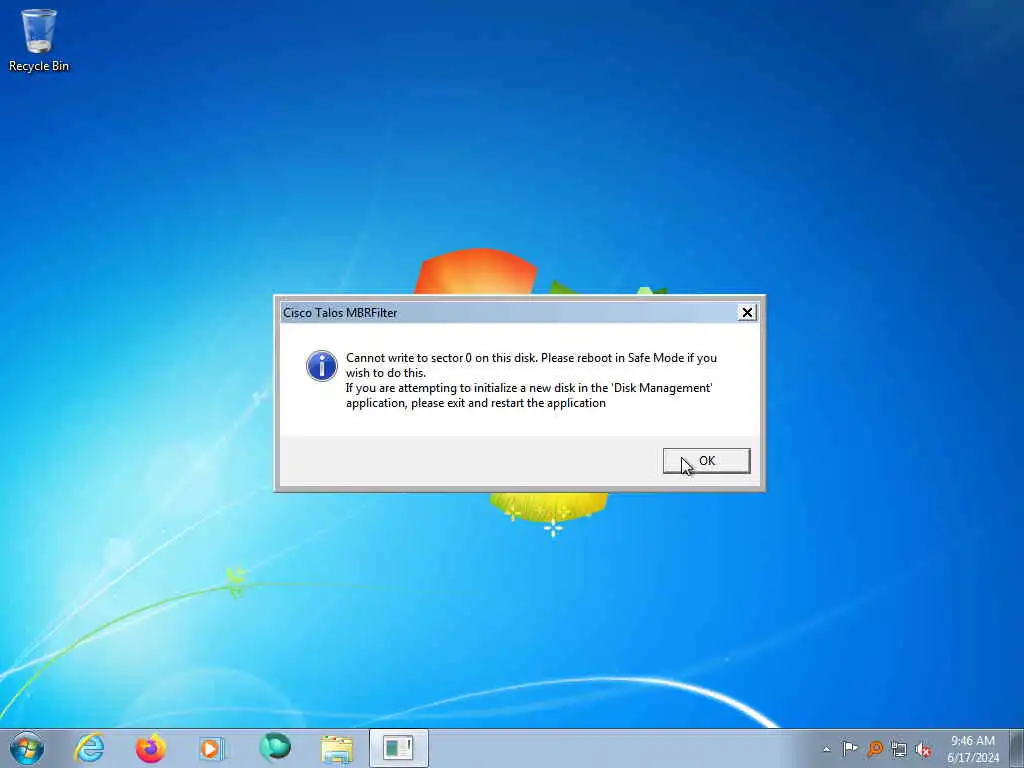Click the Cisco Talos MBRFilter title bar text
This screenshot has height=768, width=1024.
[340, 313]
